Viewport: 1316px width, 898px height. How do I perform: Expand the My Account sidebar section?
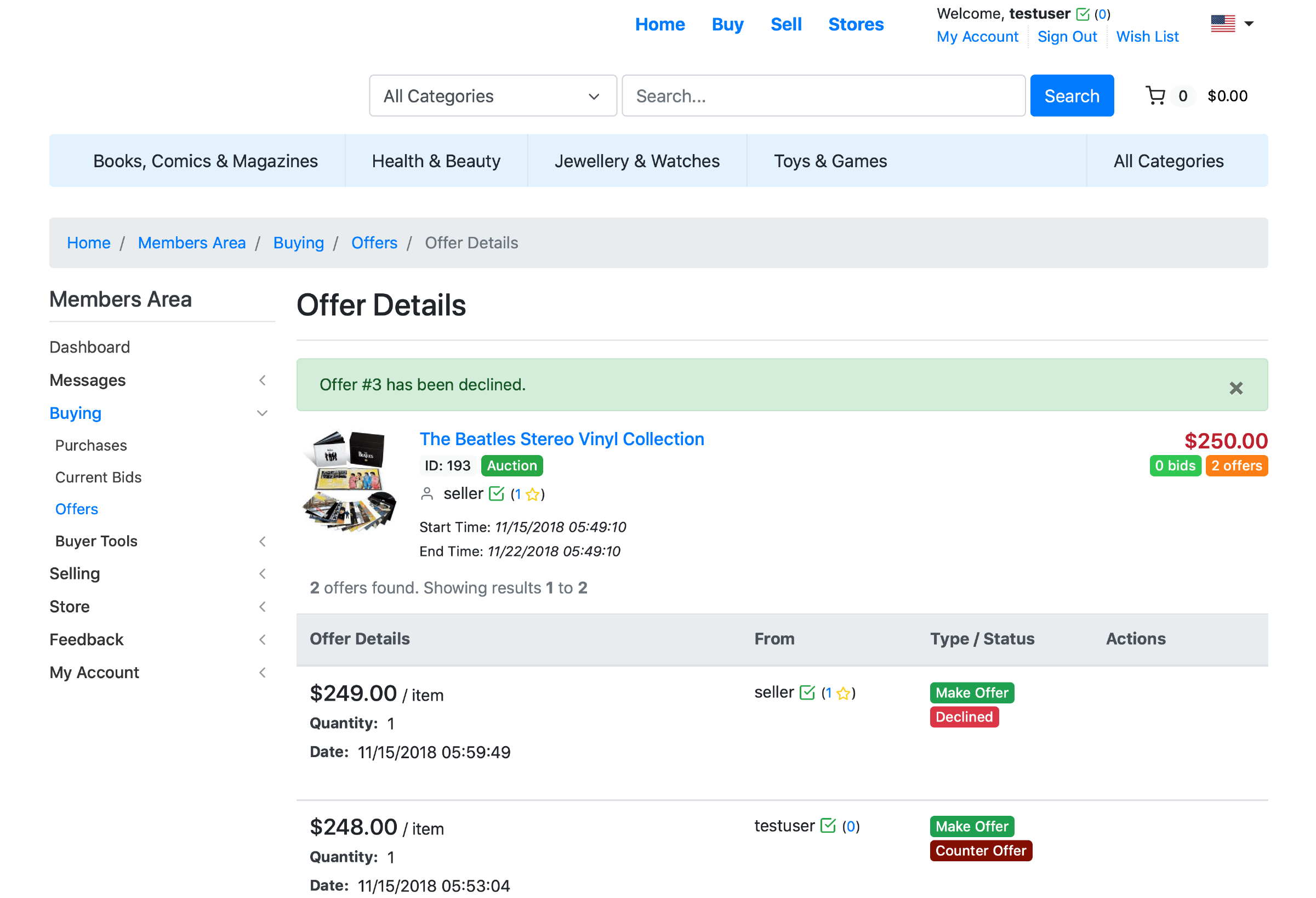click(262, 673)
